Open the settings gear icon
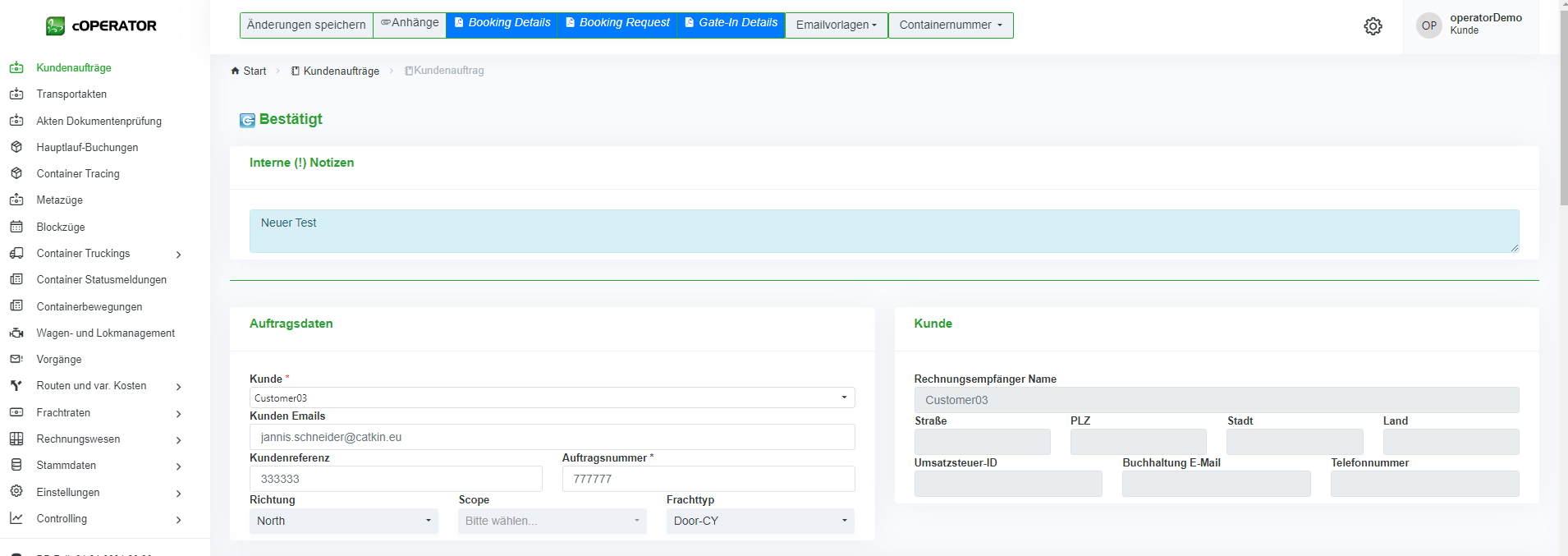The width and height of the screenshot is (1568, 556). [1373, 26]
